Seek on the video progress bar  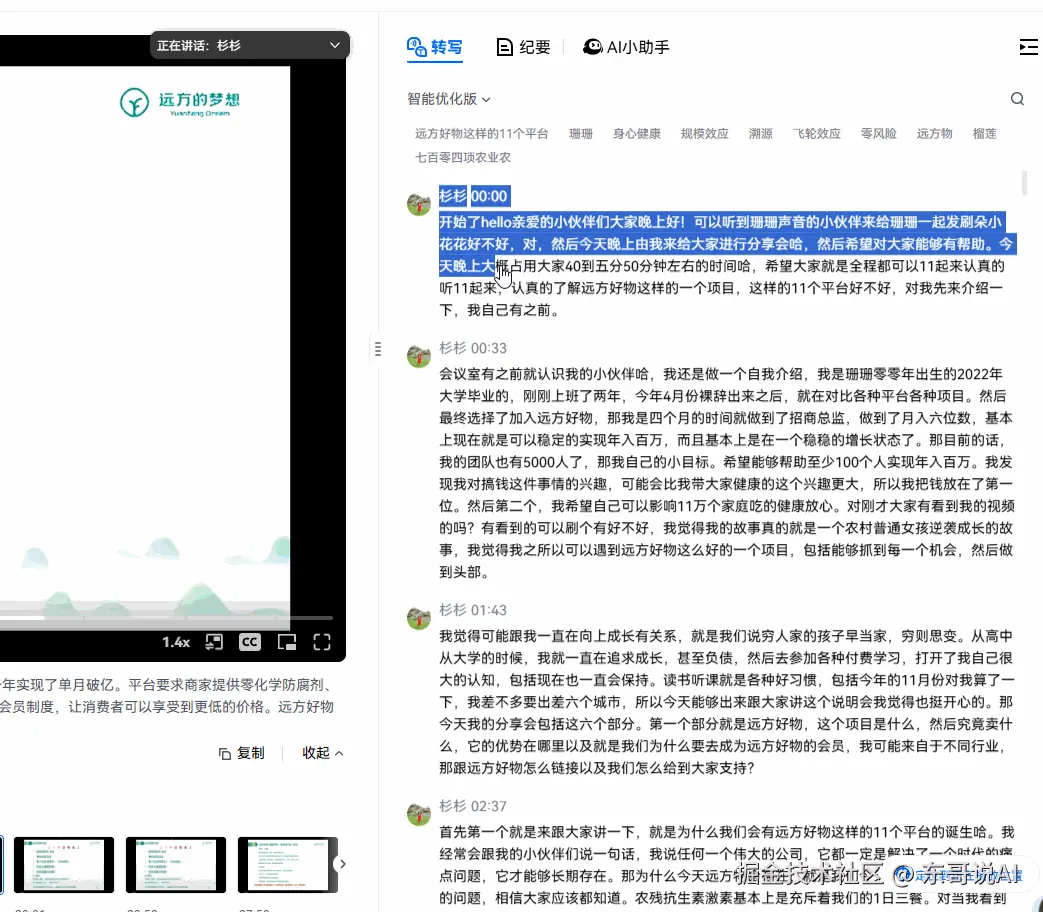coord(166,618)
